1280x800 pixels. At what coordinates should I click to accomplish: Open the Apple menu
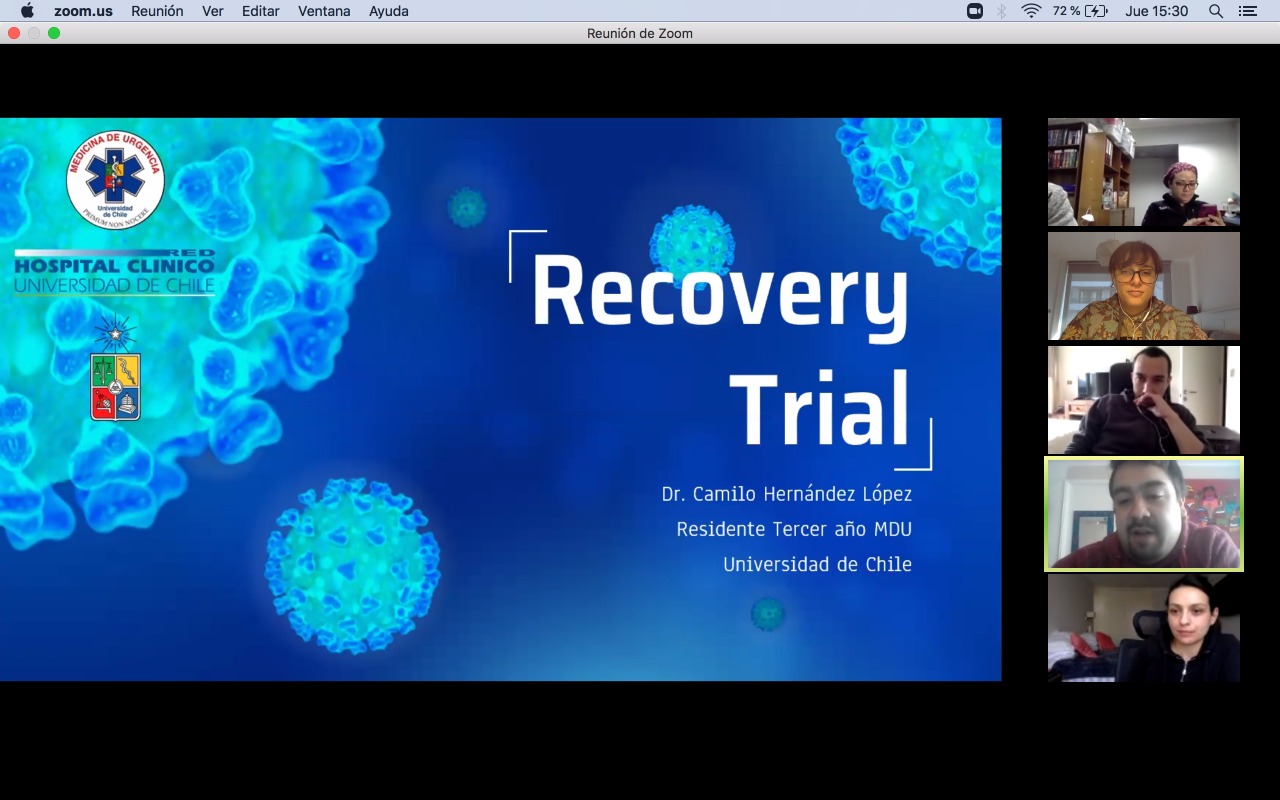[27, 11]
